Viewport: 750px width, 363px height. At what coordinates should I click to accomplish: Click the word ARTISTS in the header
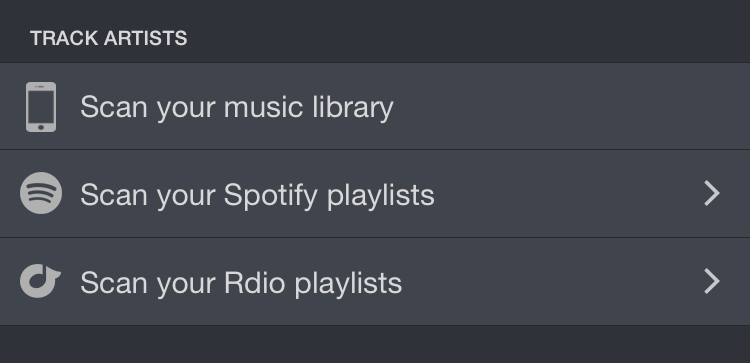(x=145, y=38)
